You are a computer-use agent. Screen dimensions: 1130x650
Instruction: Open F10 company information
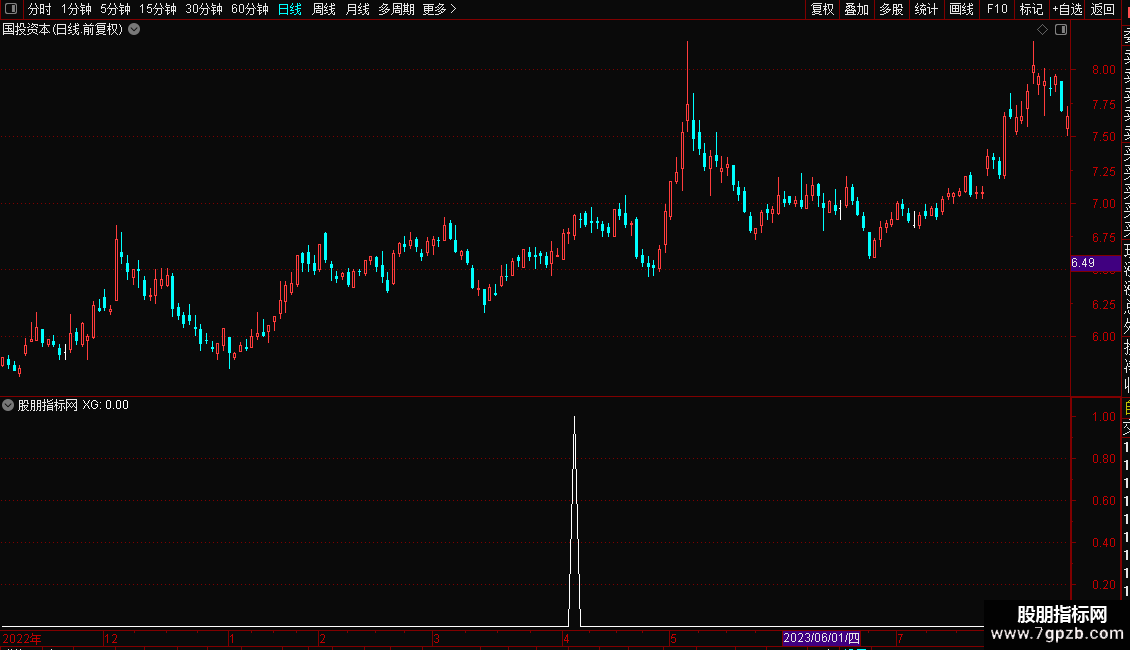click(997, 9)
